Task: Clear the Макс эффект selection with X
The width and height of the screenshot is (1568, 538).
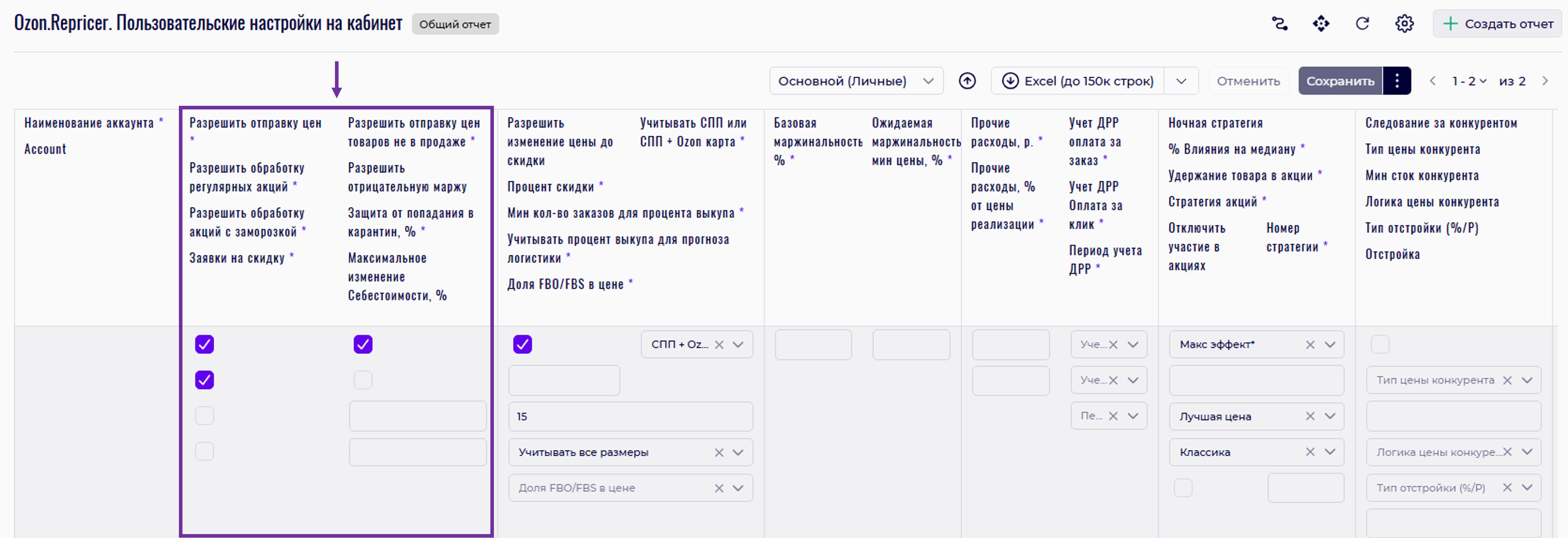Action: pyautogui.click(x=1310, y=345)
